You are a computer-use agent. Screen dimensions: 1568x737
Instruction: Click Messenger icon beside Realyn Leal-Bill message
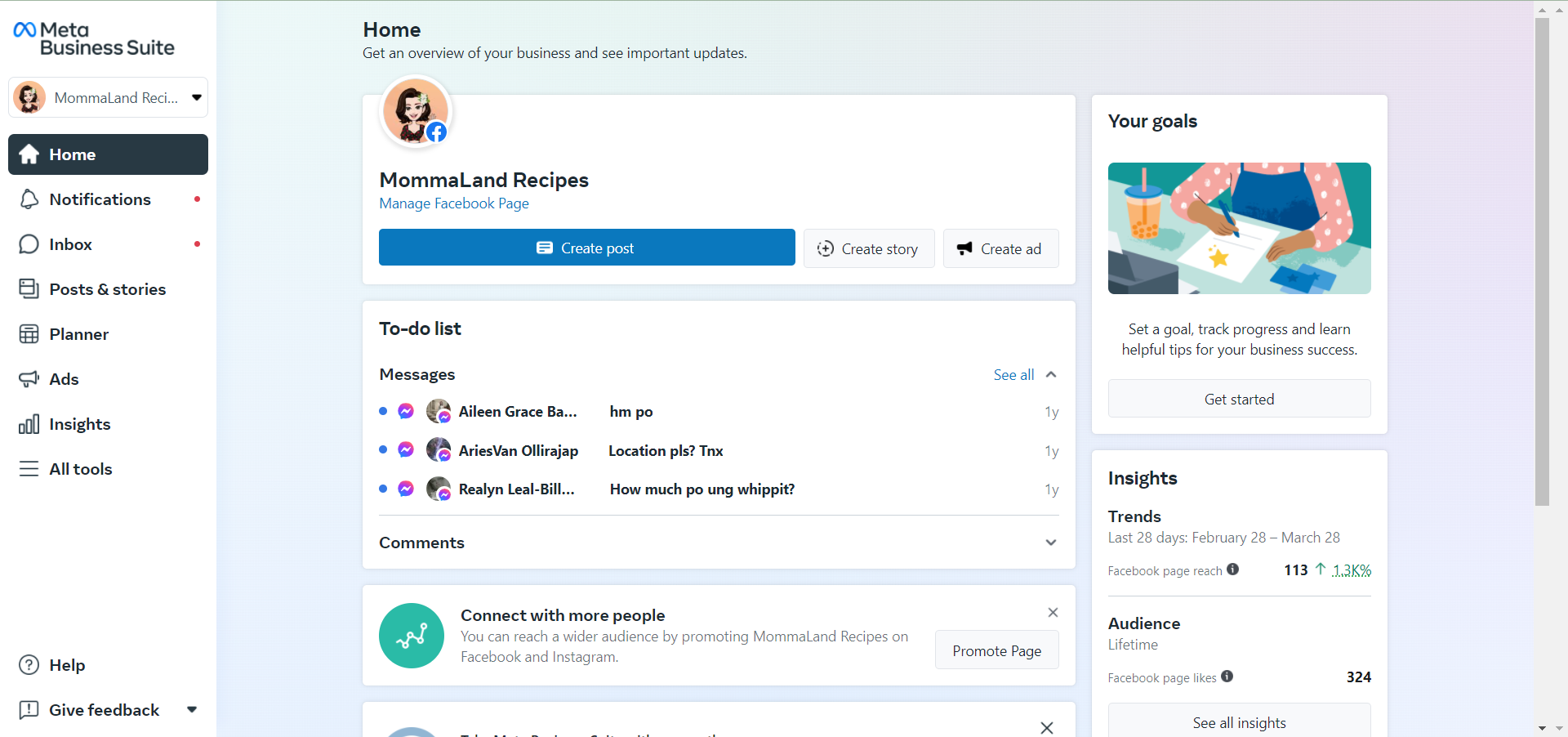tap(406, 489)
